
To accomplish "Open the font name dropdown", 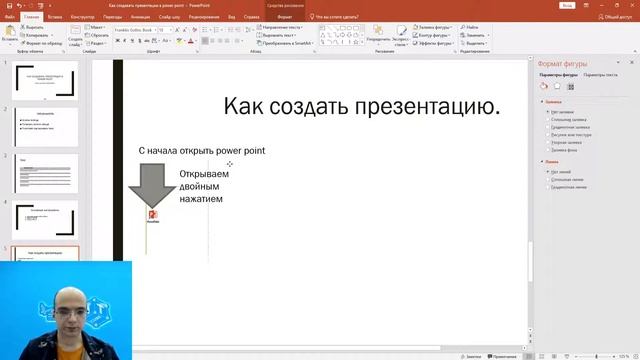I will (x=155, y=30).
